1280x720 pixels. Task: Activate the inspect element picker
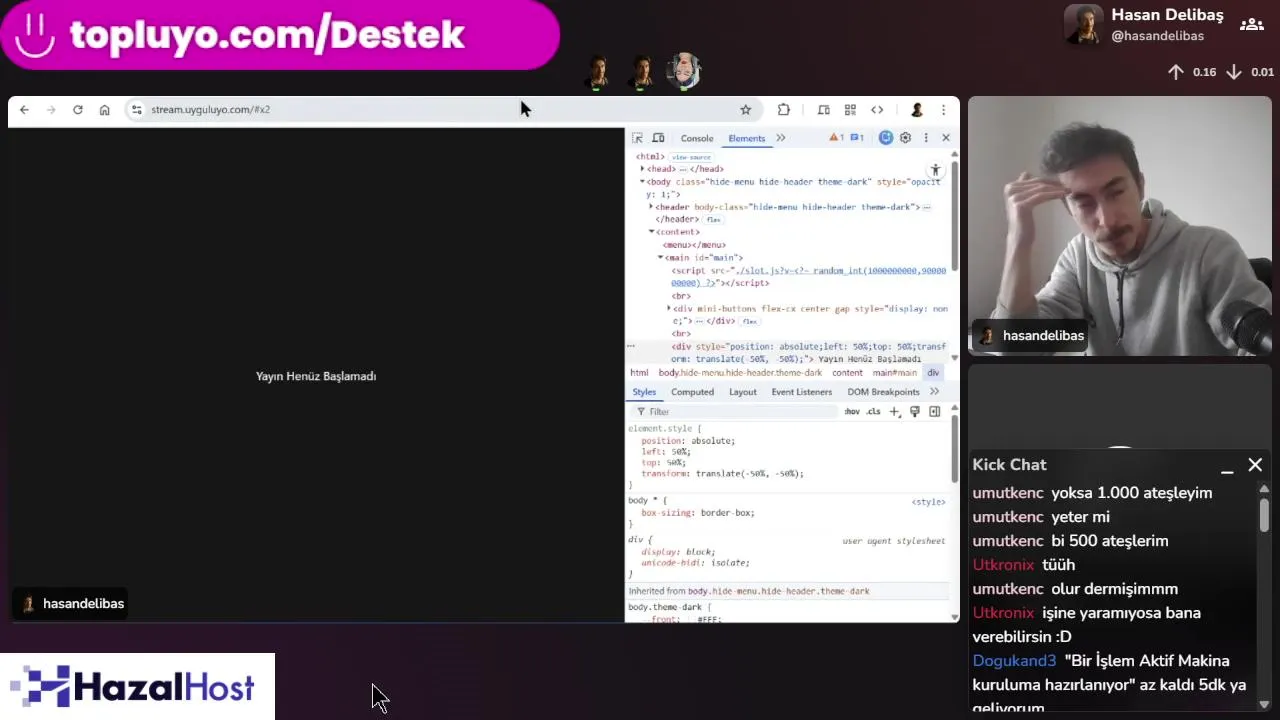tap(638, 138)
